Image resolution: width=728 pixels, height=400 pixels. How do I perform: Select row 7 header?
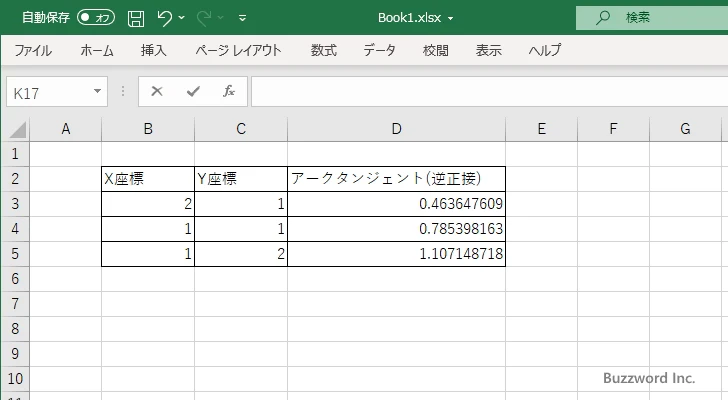pyautogui.click(x=15, y=304)
